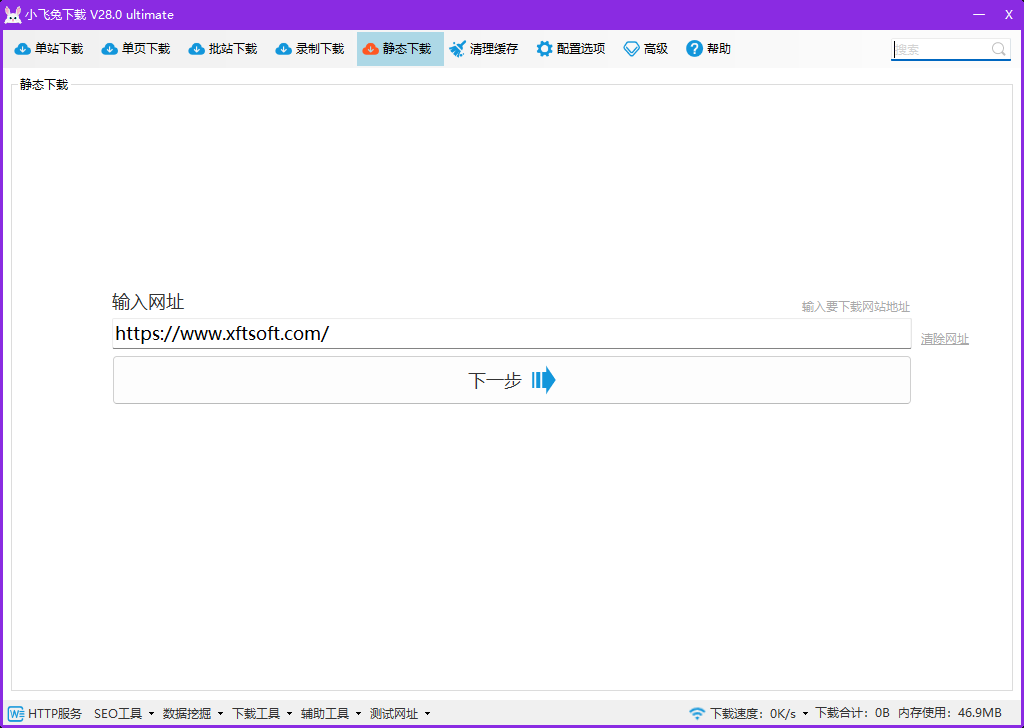The image size is (1024, 728).
Task: Click the URL input field
Action: 511,334
